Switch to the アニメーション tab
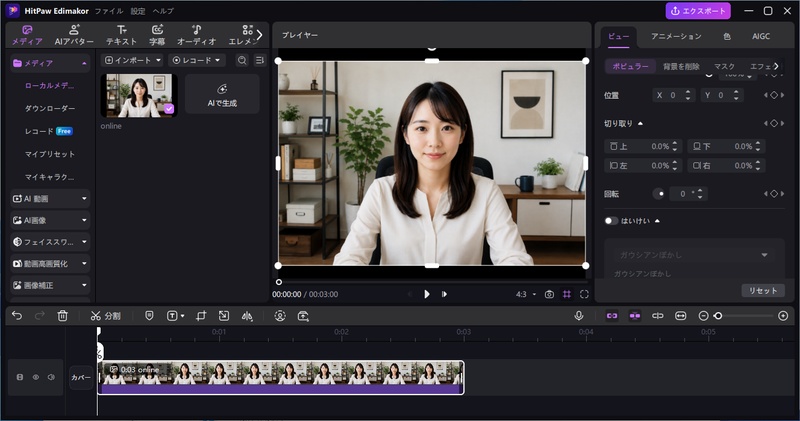Image resolution: width=800 pixels, height=421 pixels. [676, 36]
